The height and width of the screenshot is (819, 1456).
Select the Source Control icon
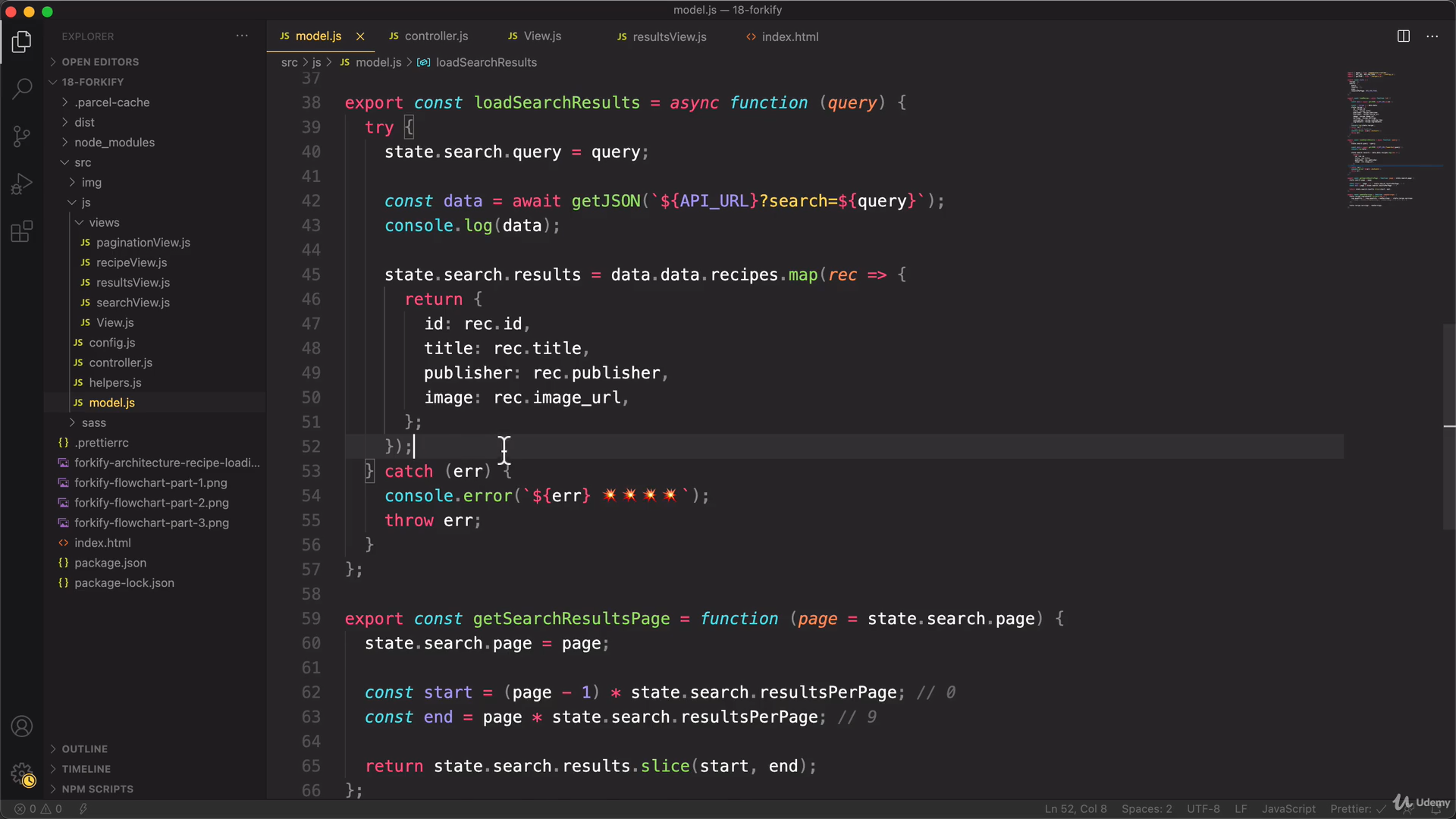click(x=22, y=136)
